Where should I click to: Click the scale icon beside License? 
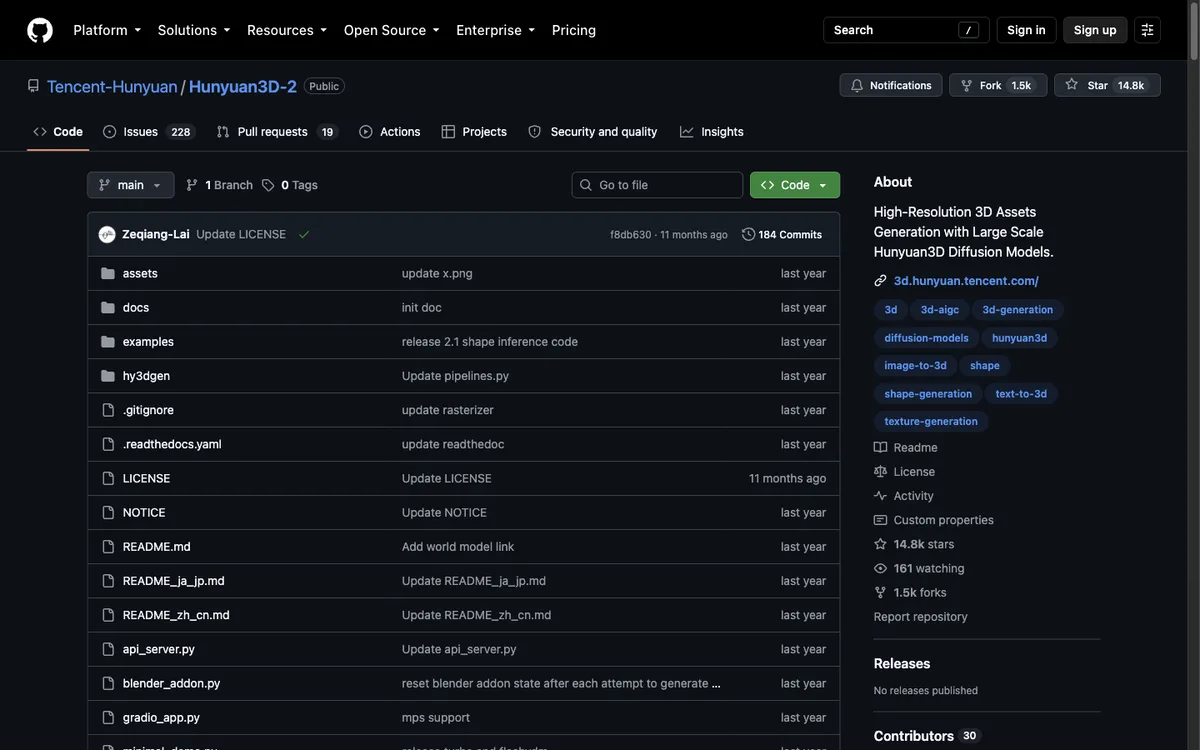(880, 472)
